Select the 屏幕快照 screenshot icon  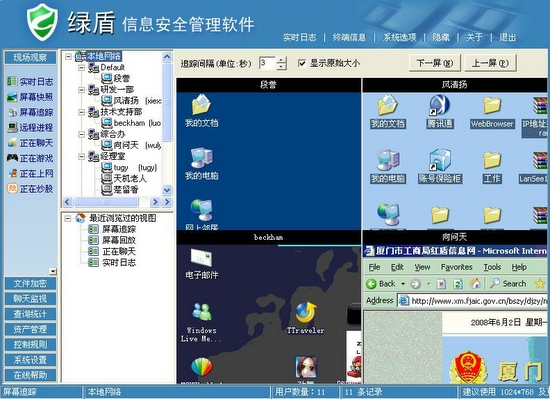click(12, 97)
